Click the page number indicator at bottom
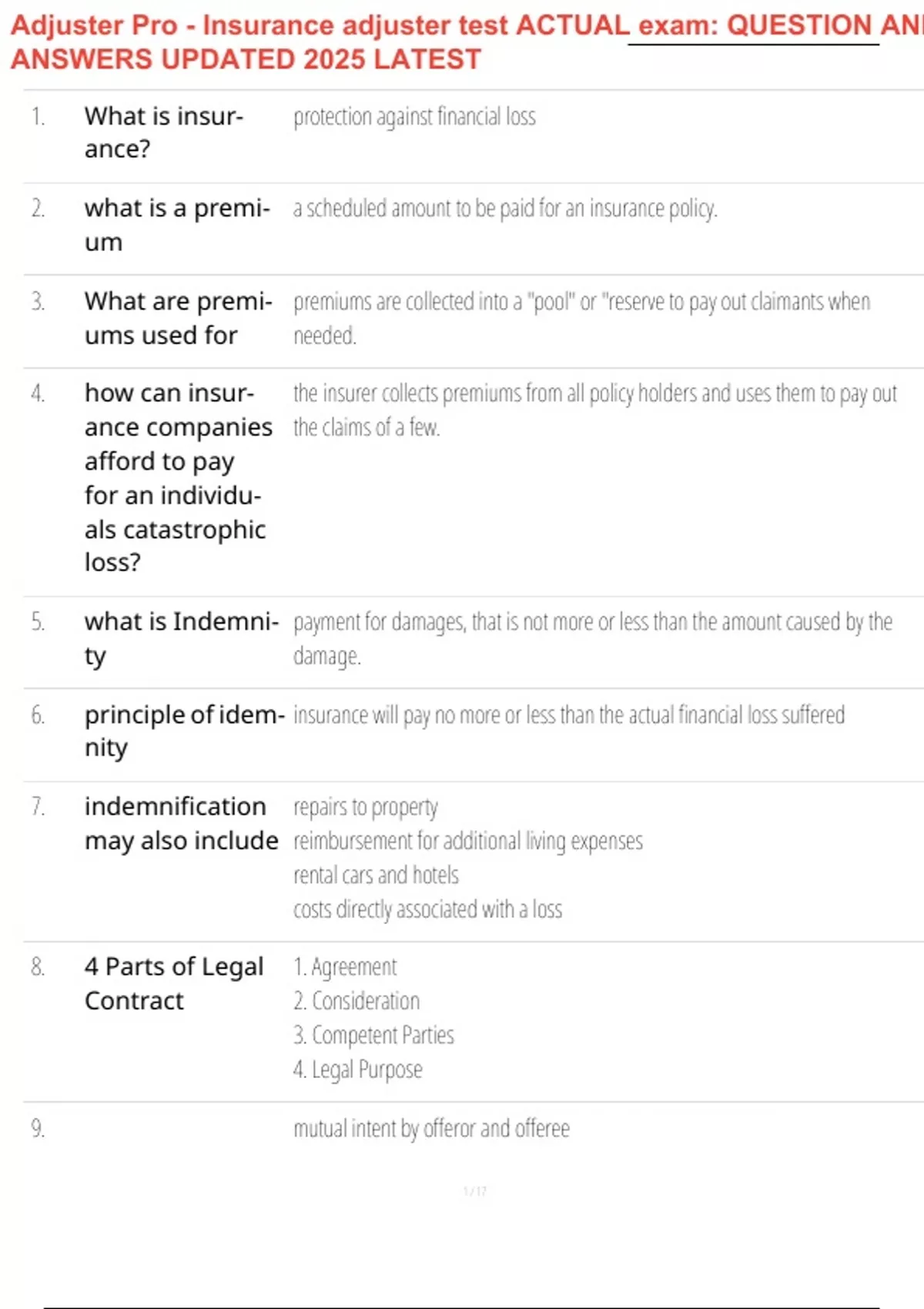The height and width of the screenshot is (1309, 924). pyautogui.click(x=475, y=1192)
